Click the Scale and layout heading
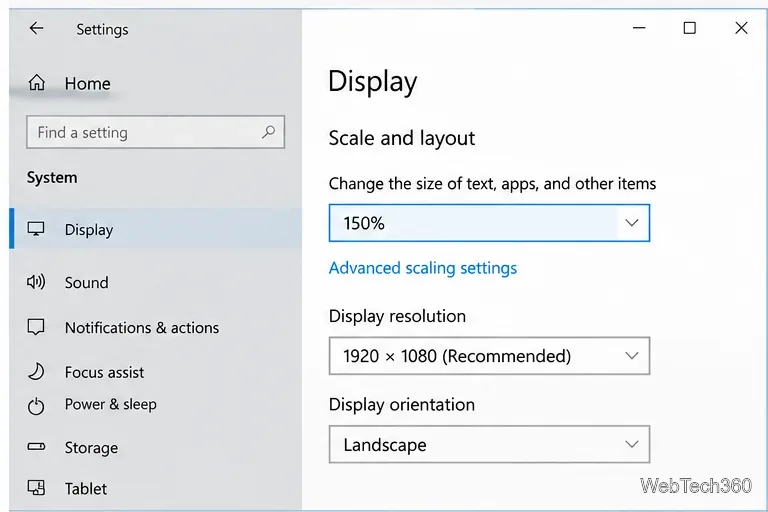The height and width of the screenshot is (512, 768). tap(402, 138)
